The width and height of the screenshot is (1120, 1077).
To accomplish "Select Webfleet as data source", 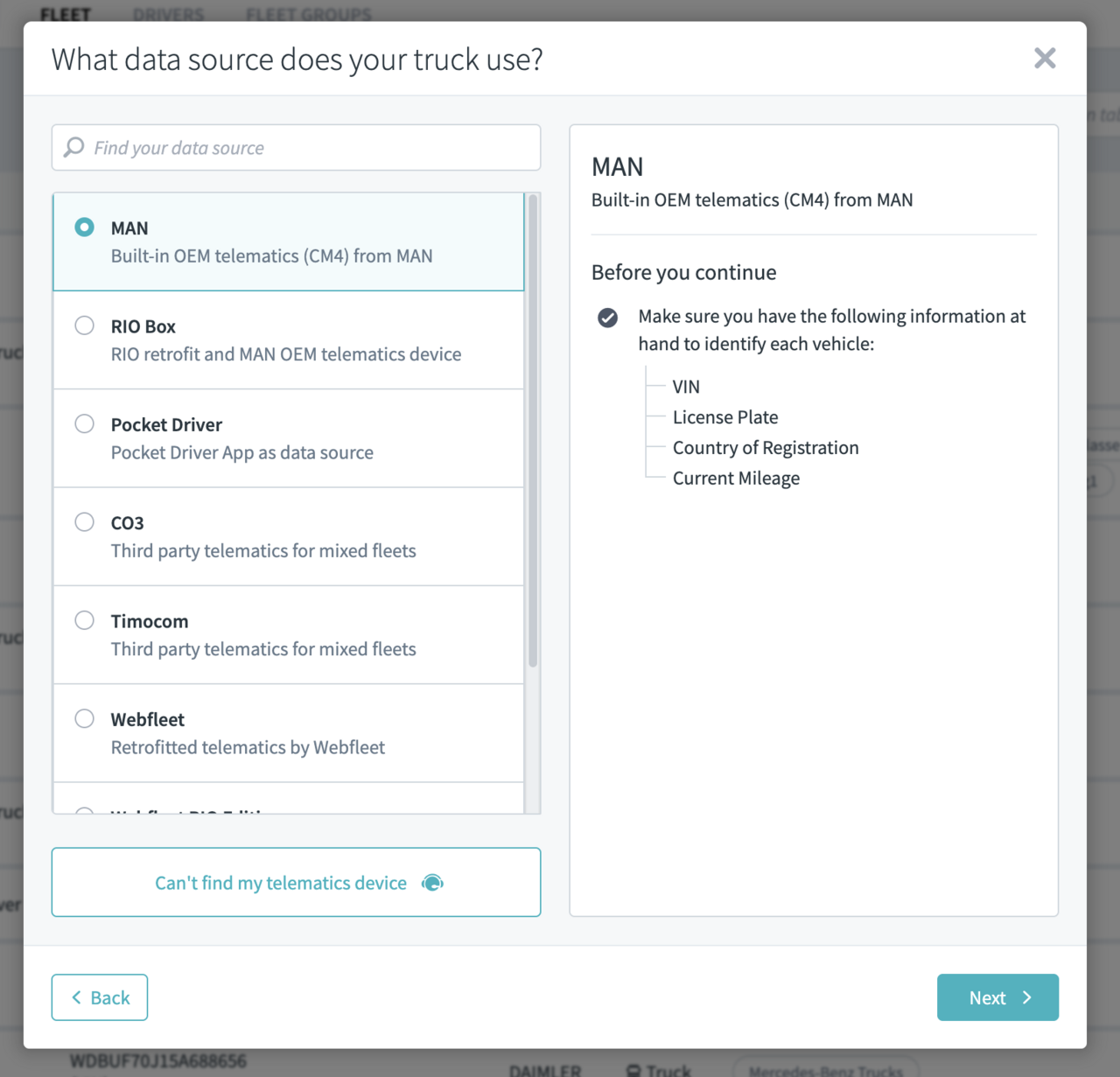I will 85,719.
